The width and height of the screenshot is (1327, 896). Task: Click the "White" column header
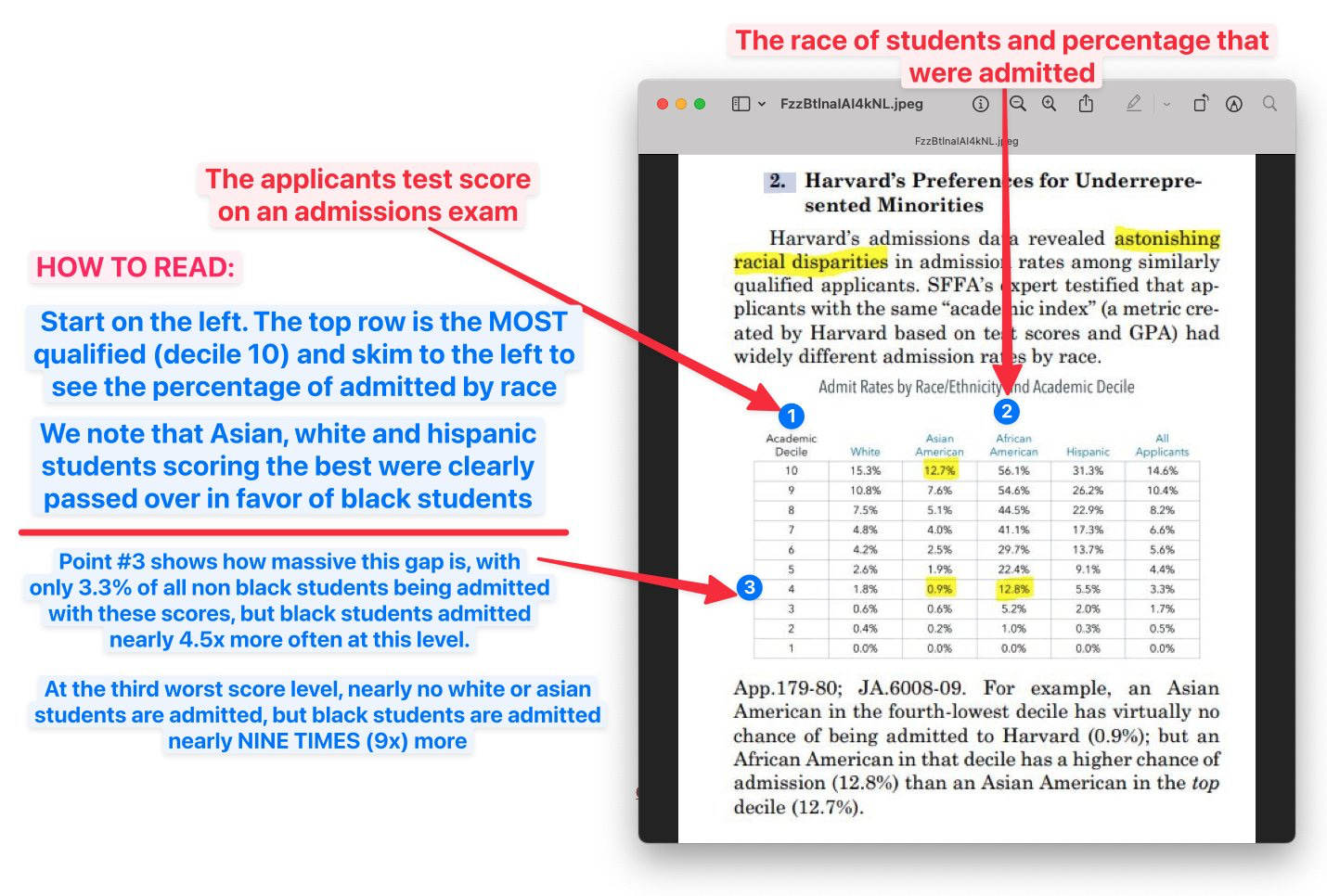click(x=865, y=452)
